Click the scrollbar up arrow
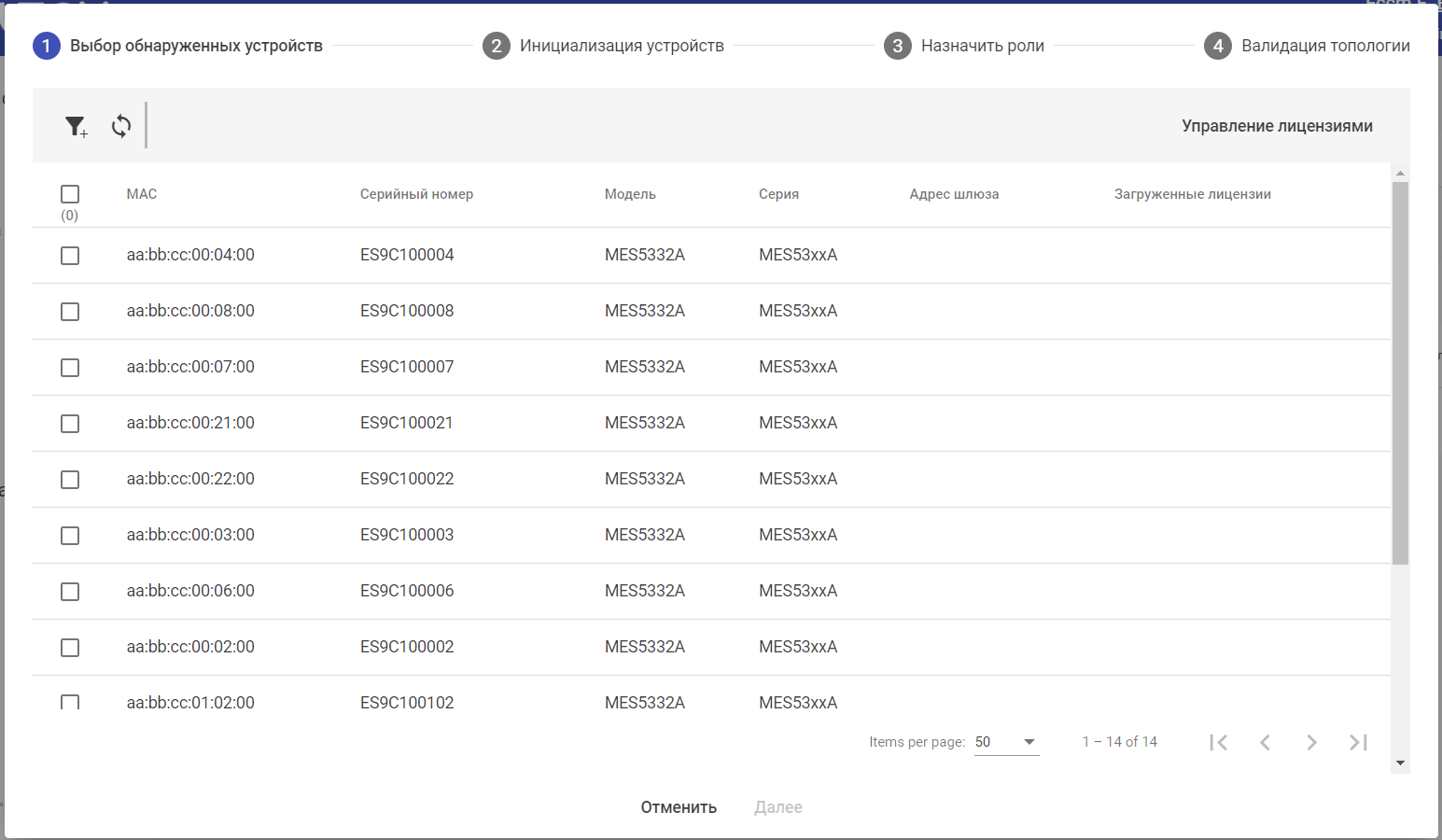 (1400, 173)
